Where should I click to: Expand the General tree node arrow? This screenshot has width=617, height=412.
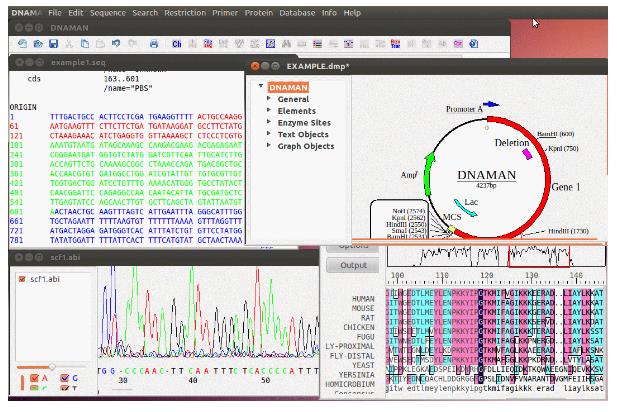269,98
